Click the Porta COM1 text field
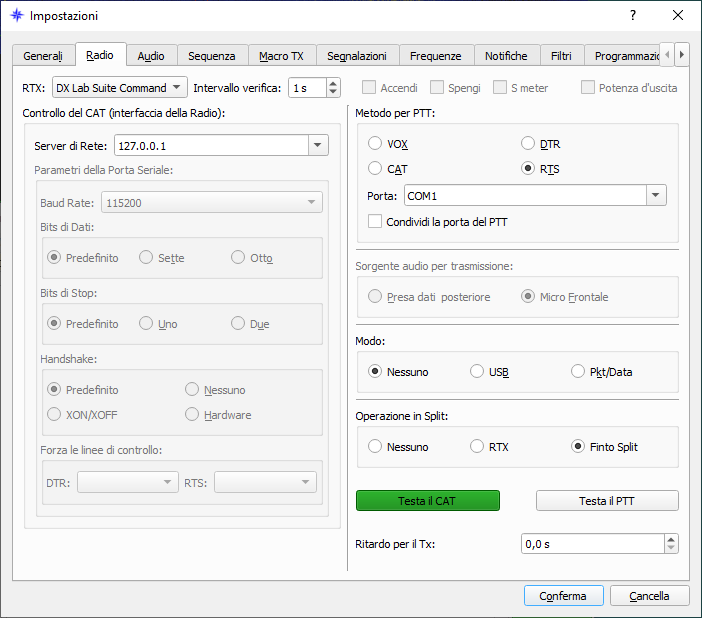Image resolution: width=702 pixels, height=618 pixels. 525,195
